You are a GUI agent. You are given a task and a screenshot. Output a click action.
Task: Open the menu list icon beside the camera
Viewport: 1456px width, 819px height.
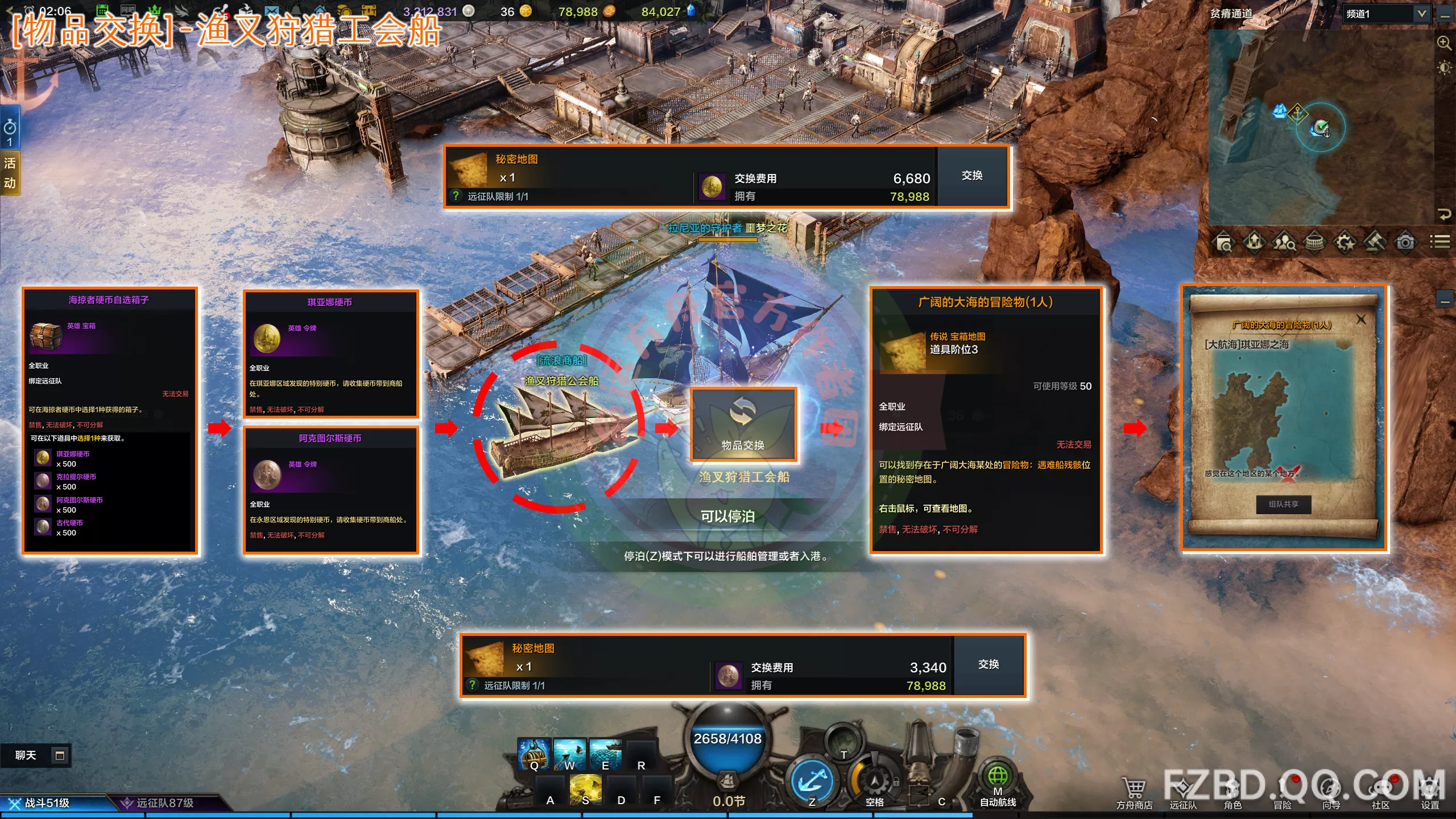pos(1440,242)
